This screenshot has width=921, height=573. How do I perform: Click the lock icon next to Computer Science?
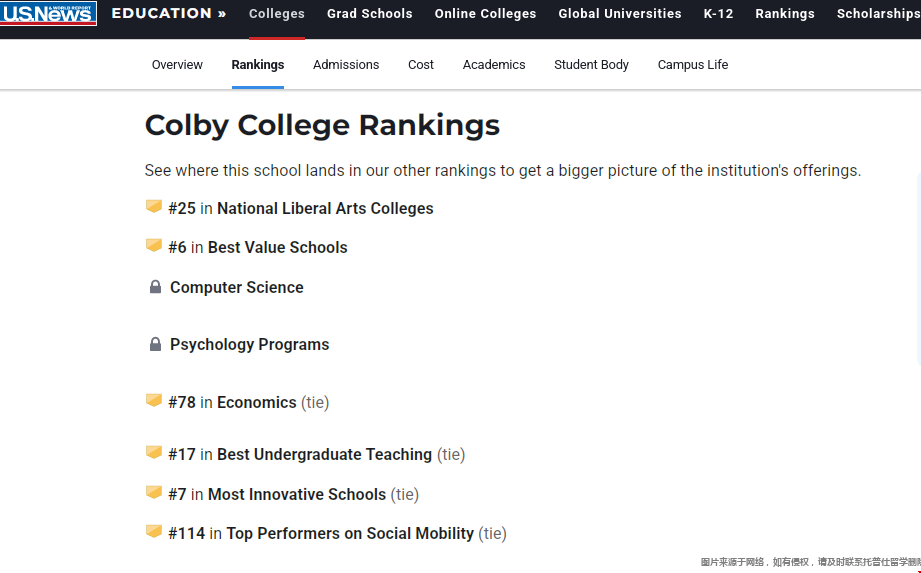[x=155, y=287]
